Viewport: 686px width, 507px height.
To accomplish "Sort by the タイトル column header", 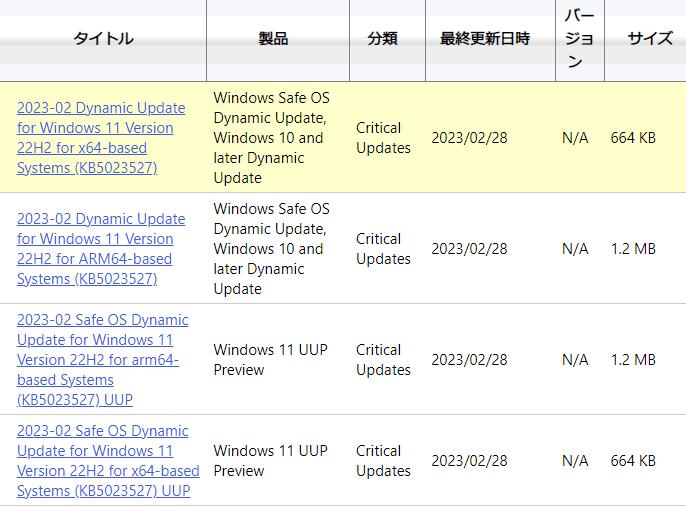I will pyautogui.click(x=103, y=38).
